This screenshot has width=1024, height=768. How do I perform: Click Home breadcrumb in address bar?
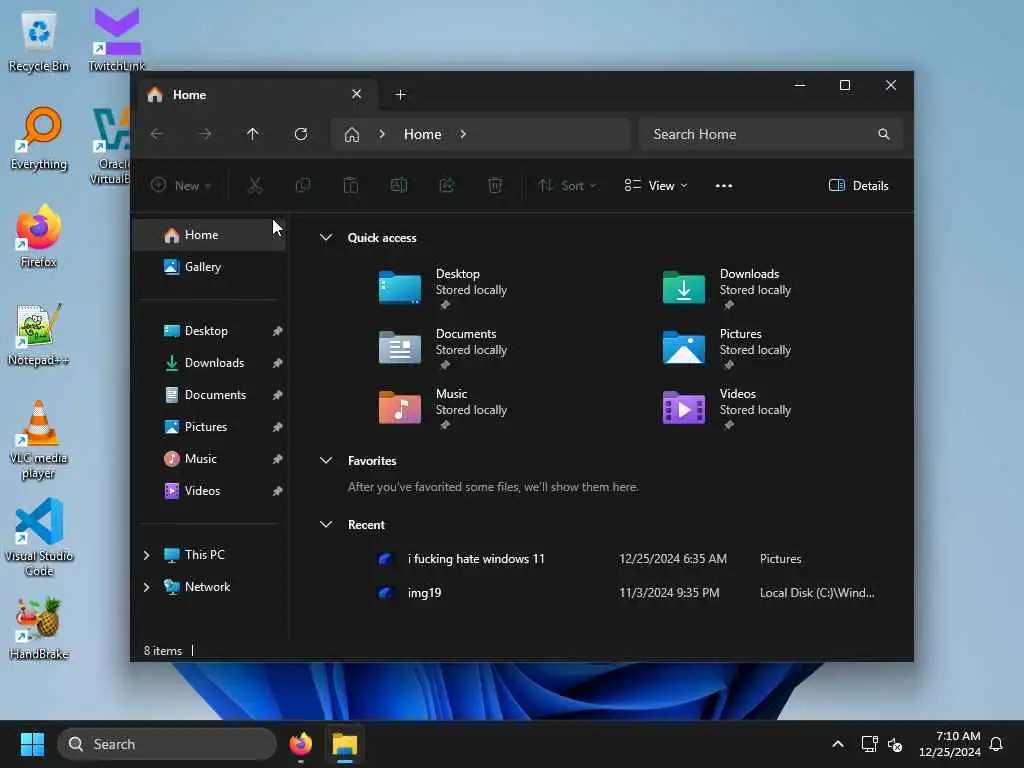tap(423, 135)
